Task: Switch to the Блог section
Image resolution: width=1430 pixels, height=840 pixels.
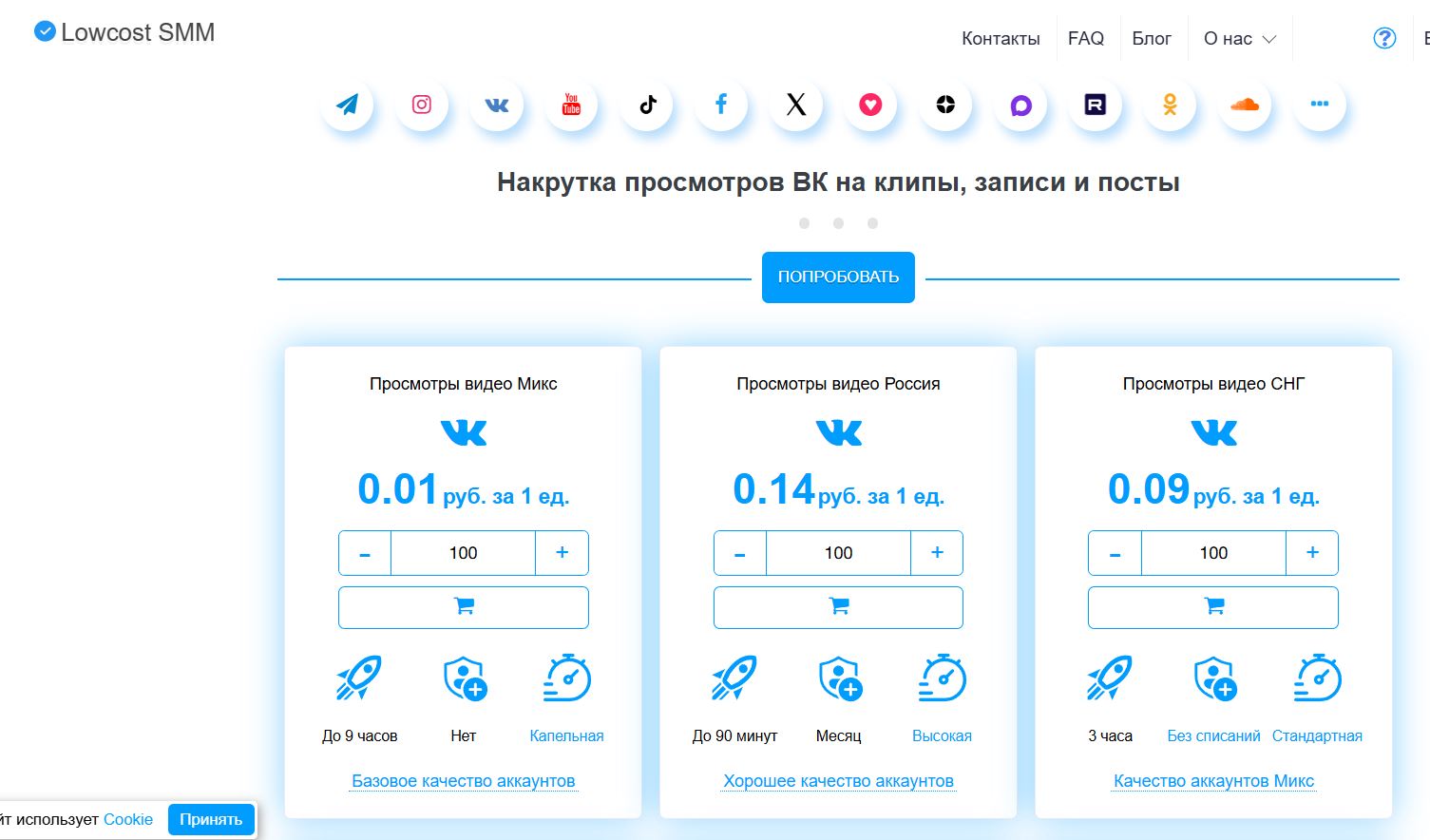Action: tap(1154, 38)
